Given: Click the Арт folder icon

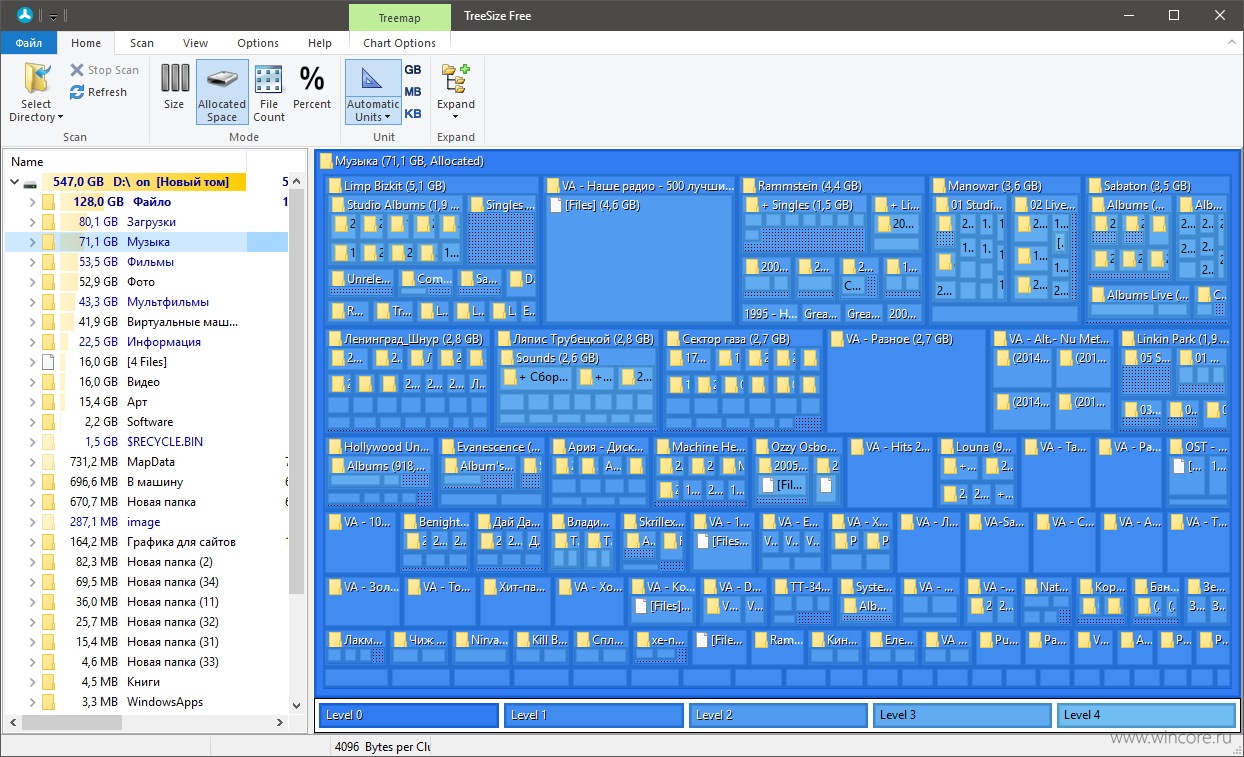Looking at the screenshot, I should 48,402.
